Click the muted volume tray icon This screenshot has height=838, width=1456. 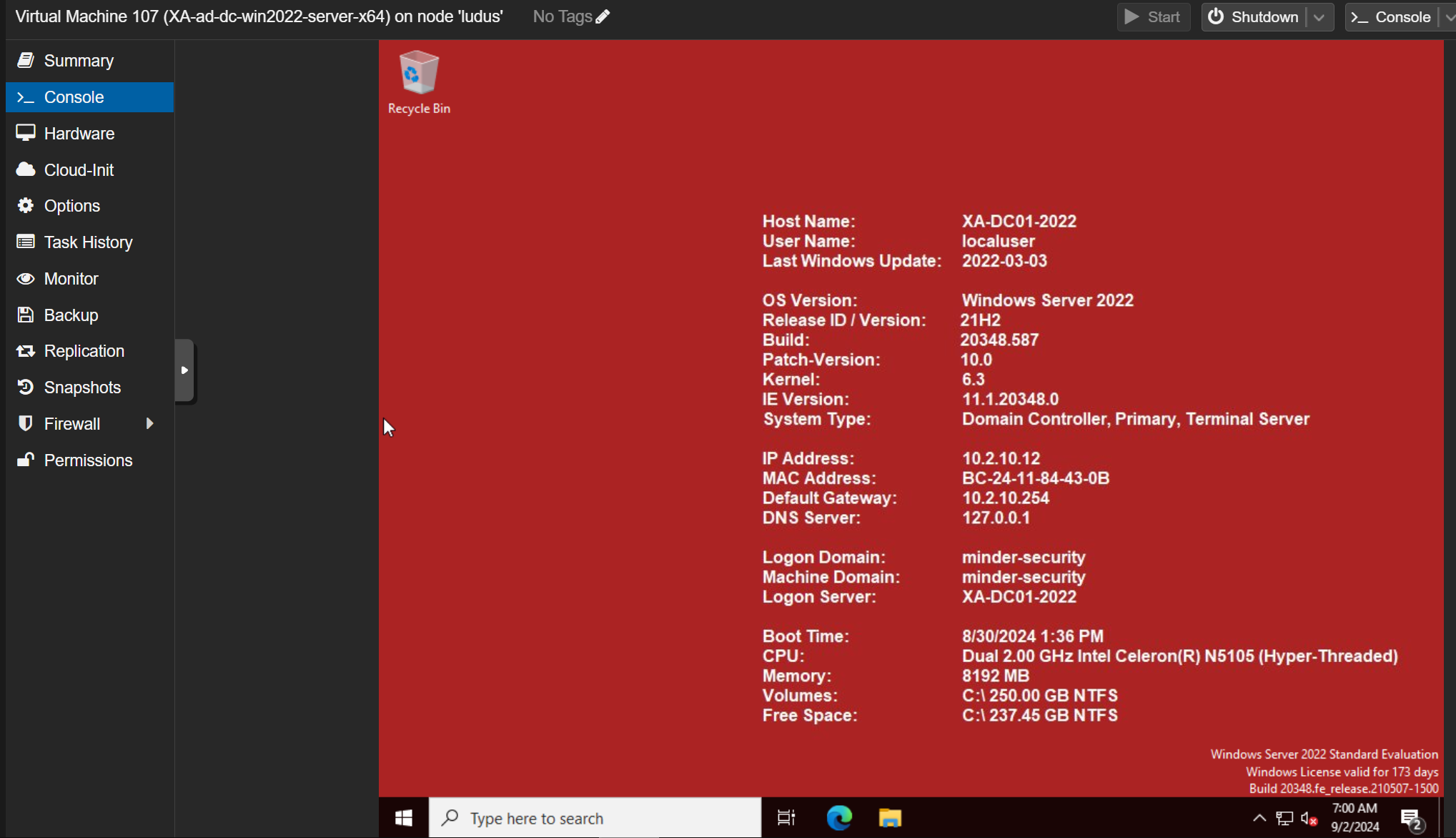(1309, 818)
